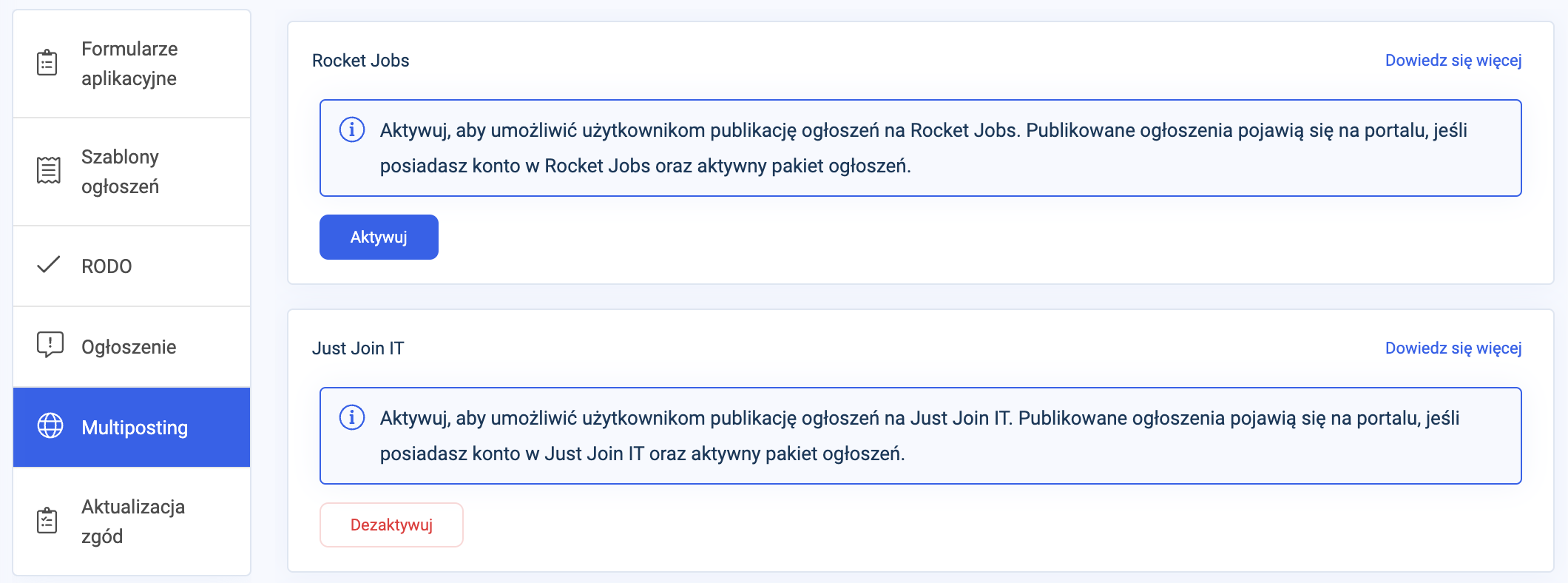This screenshot has width=1568, height=583.
Task: Click the info icon in Rocket Jobs notice
Action: (352, 130)
